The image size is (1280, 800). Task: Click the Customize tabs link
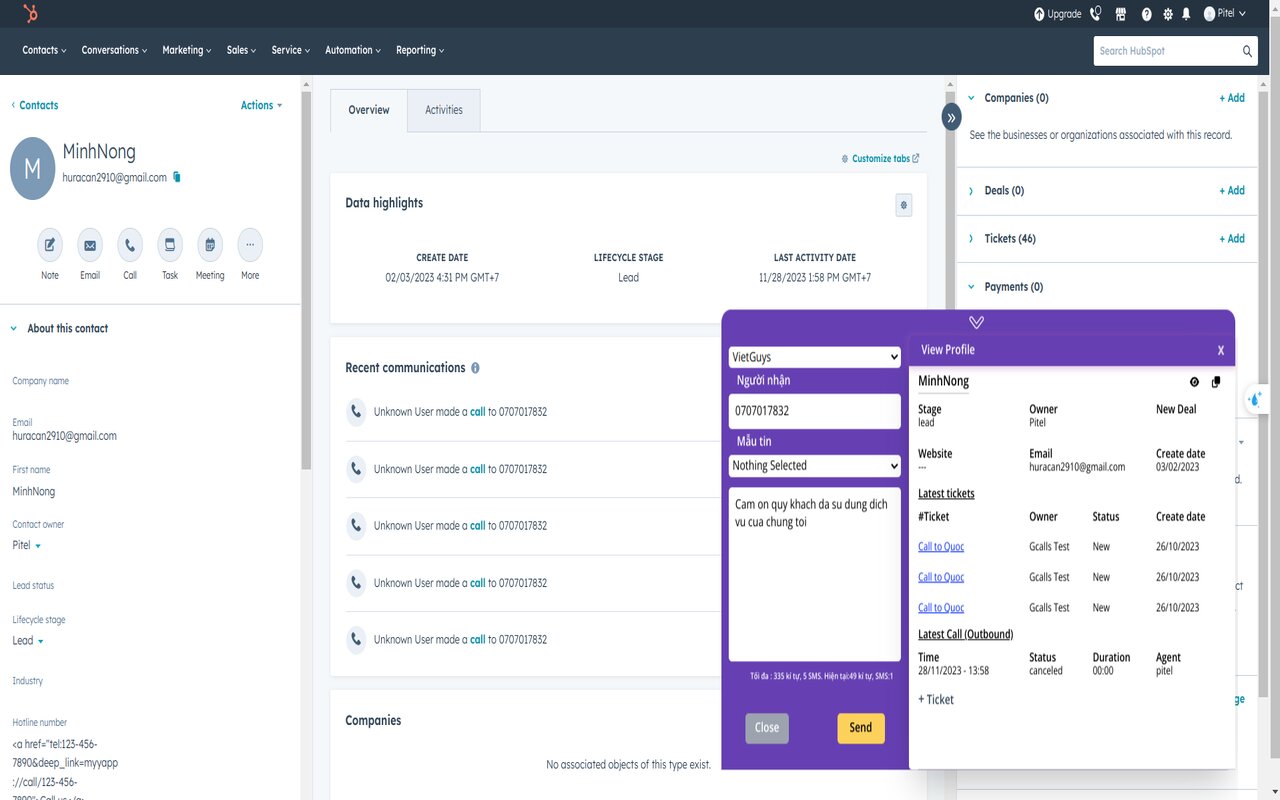click(x=880, y=159)
